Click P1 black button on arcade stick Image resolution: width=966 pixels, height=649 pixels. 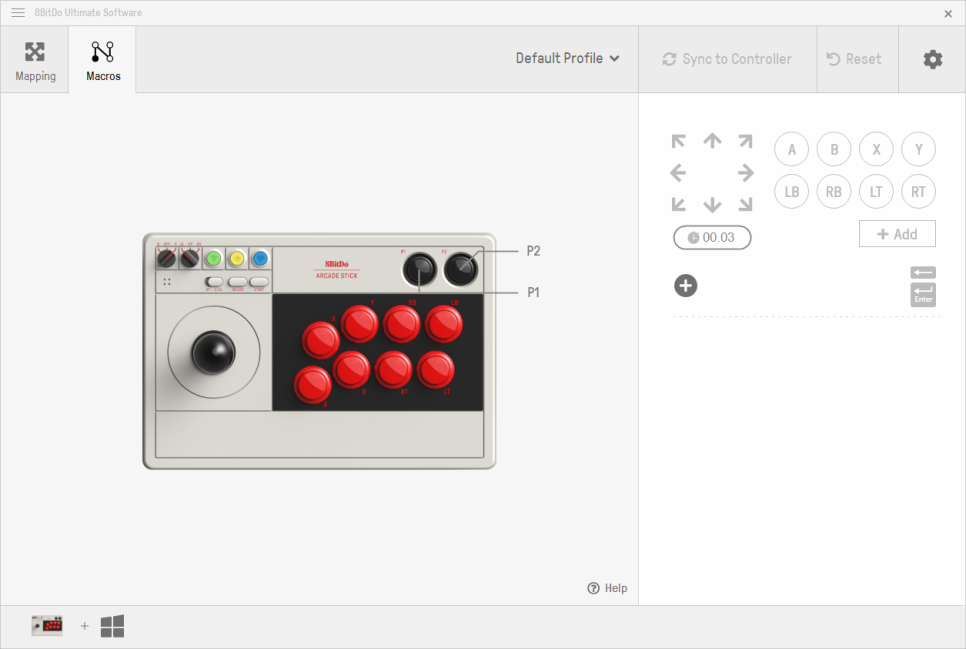(420, 269)
